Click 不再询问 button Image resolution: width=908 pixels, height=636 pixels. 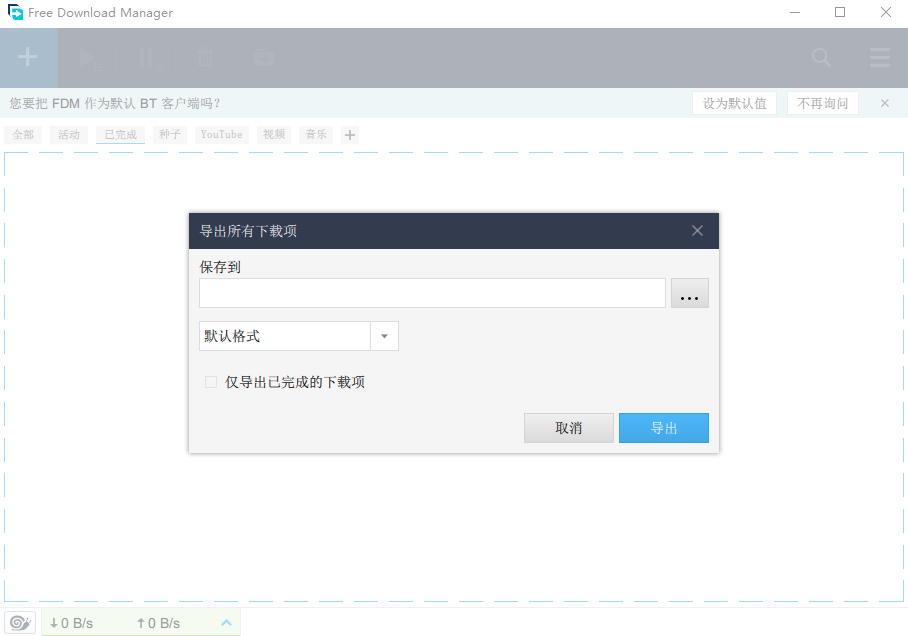pyautogui.click(x=822, y=103)
